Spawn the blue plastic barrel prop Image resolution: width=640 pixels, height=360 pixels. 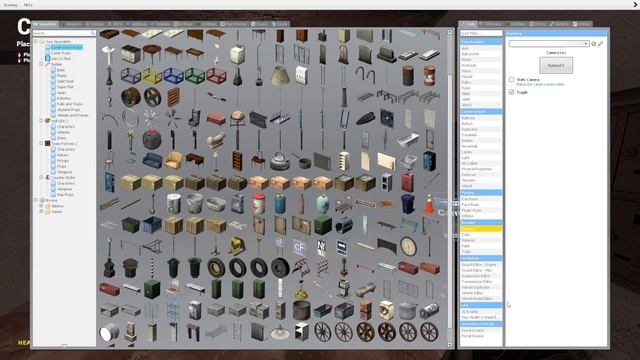[x=280, y=203]
